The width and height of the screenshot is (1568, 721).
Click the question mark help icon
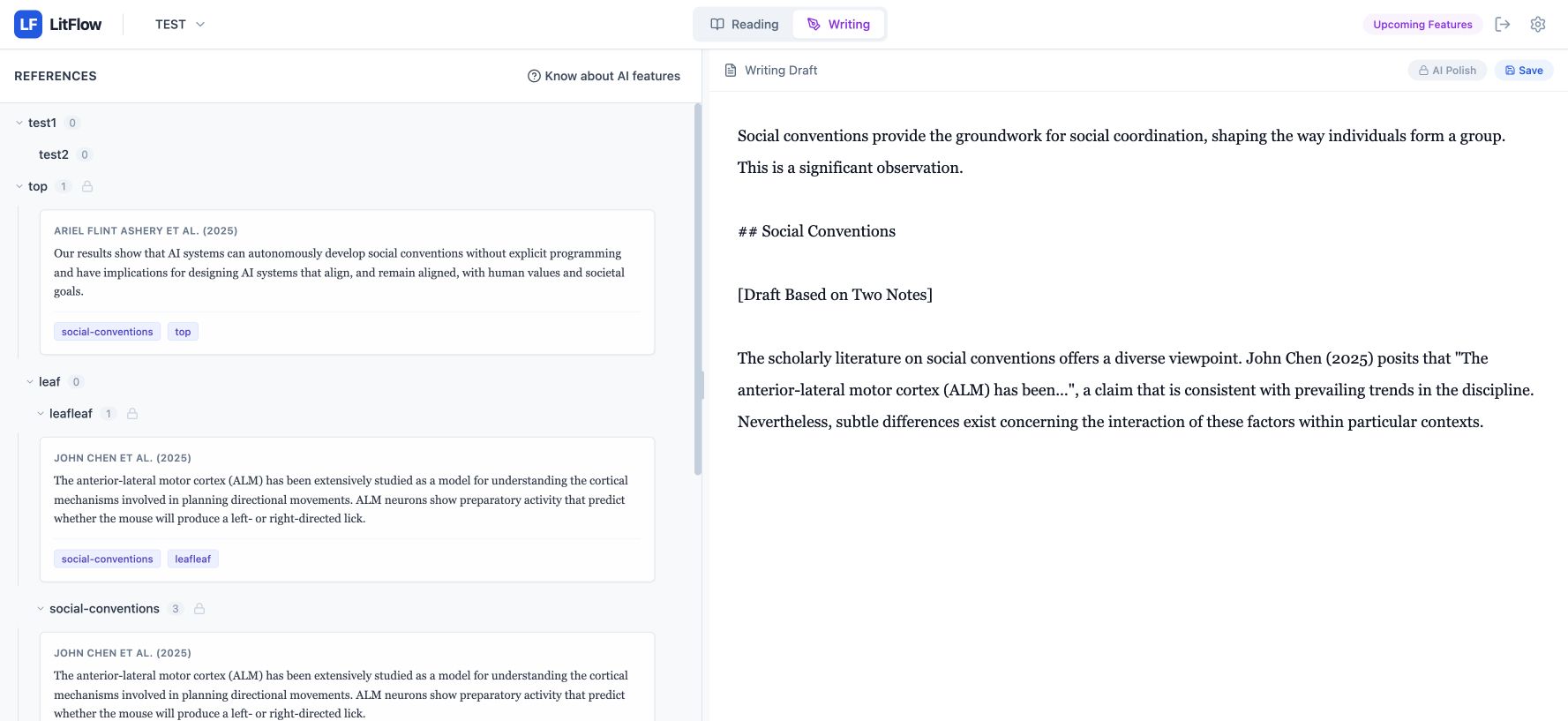[534, 76]
